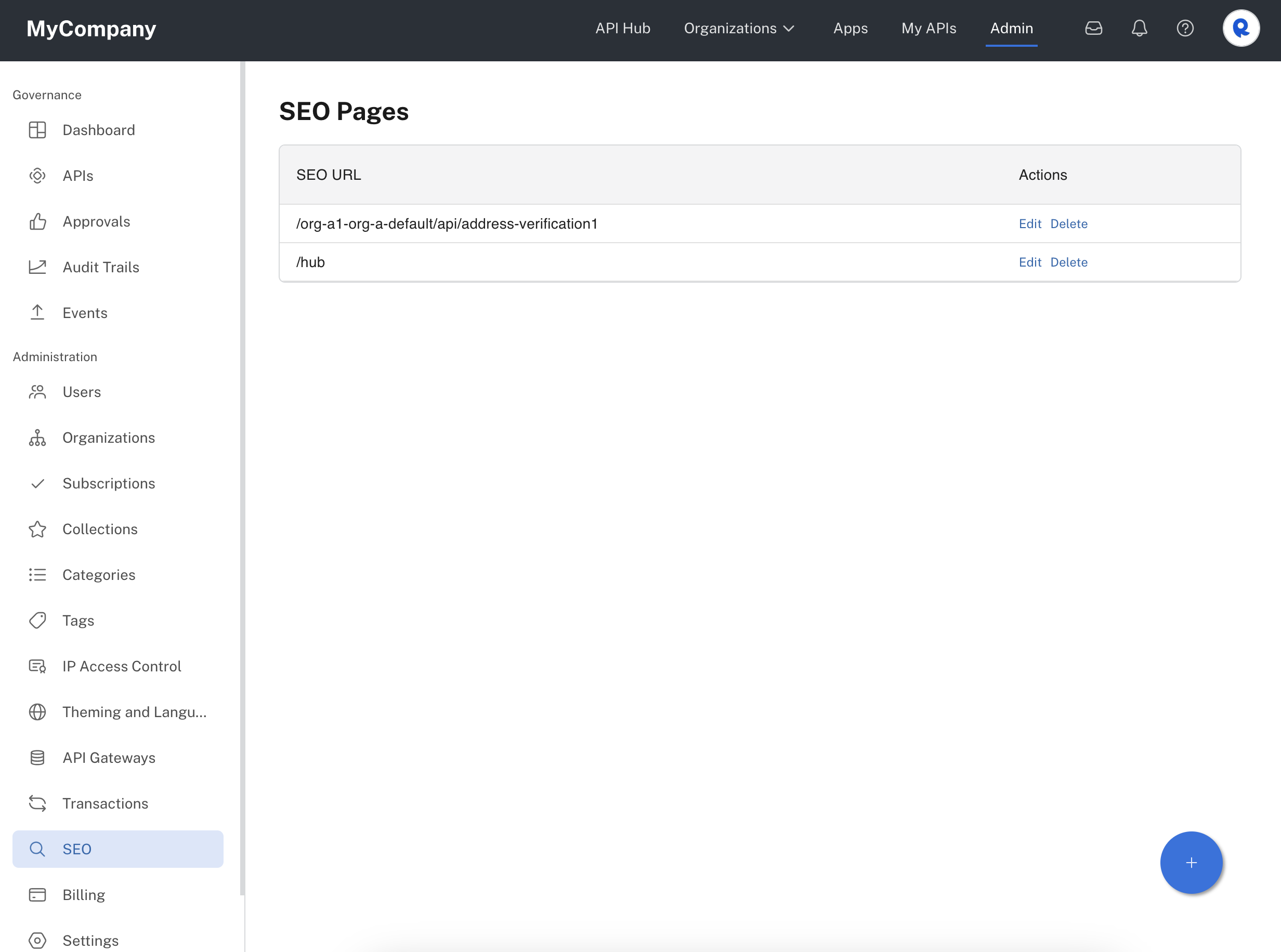Delete the /hub SEO page
Viewport: 1281px width, 952px height.
[1068, 262]
